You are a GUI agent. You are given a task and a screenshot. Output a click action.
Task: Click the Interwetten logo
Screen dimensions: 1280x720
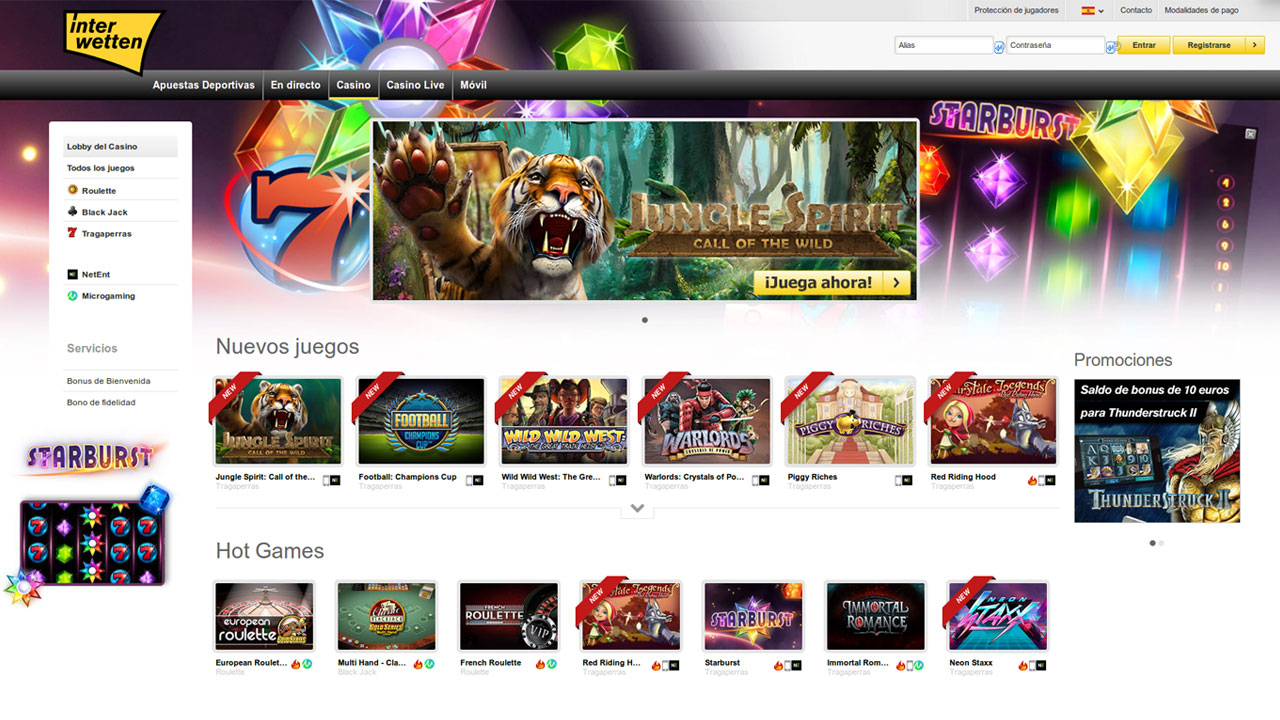[x=112, y=40]
